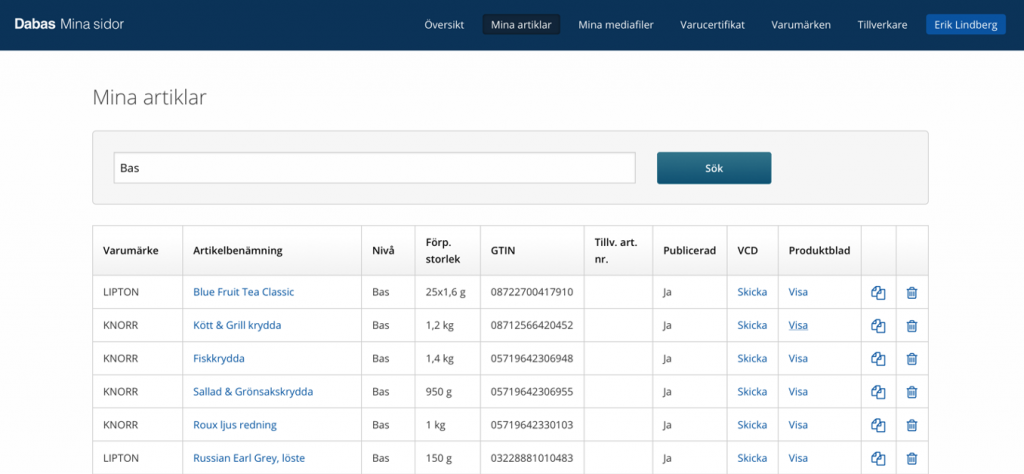Delete the Roux ljus redning article

click(x=912, y=426)
